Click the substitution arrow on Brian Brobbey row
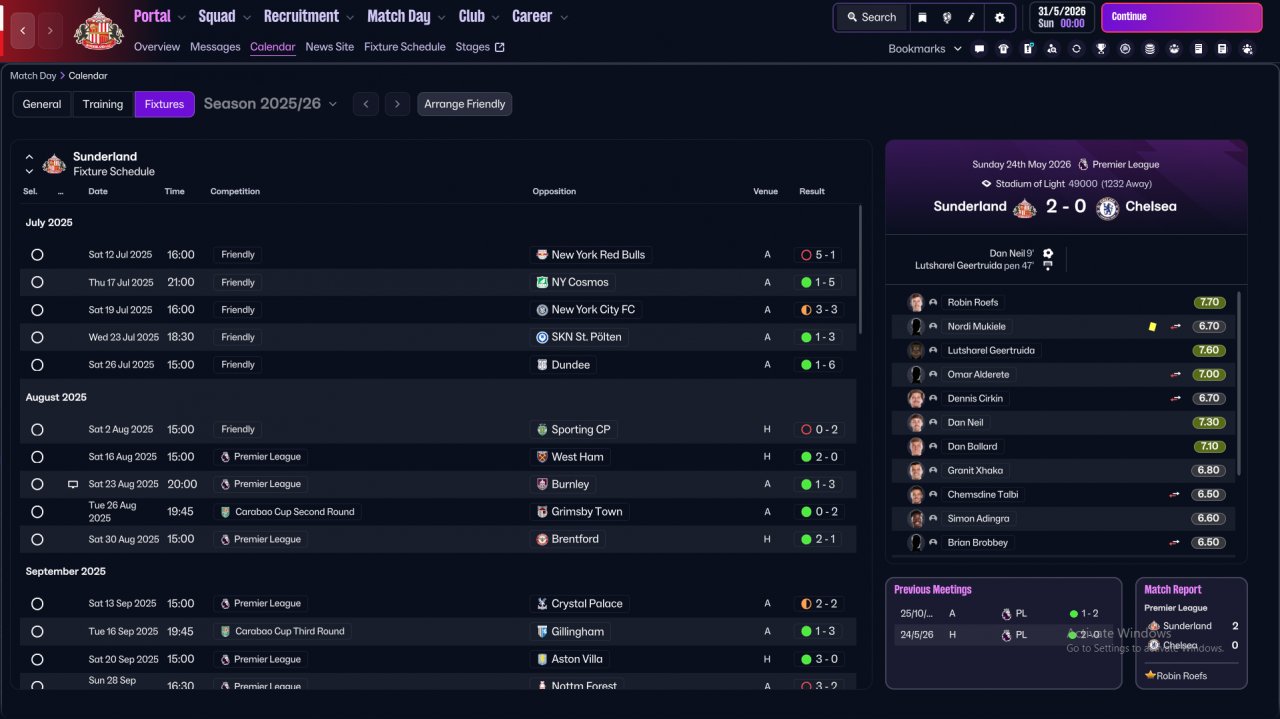Viewport: 1280px width, 719px height. (x=1176, y=543)
